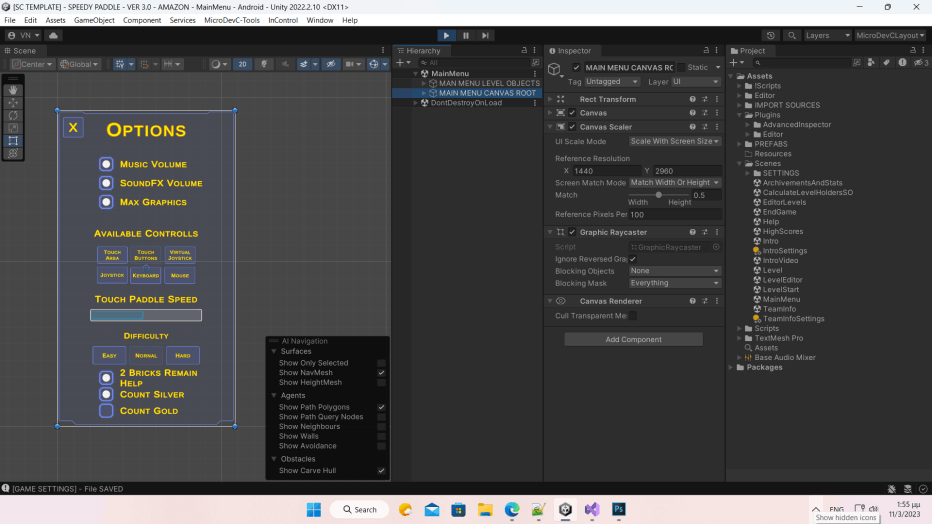
Task: Open the Screen Match Mode dropdown
Action: tap(674, 183)
